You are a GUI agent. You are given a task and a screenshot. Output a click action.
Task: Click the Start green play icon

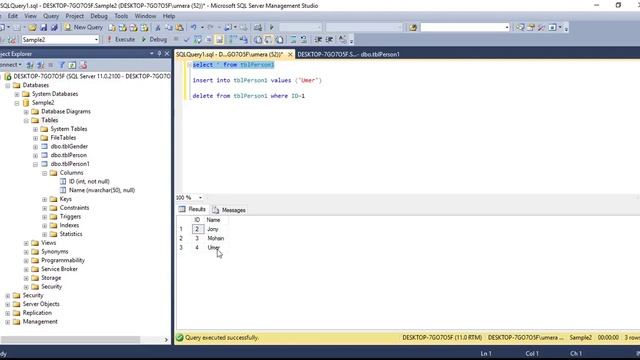(x=271, y=27)
